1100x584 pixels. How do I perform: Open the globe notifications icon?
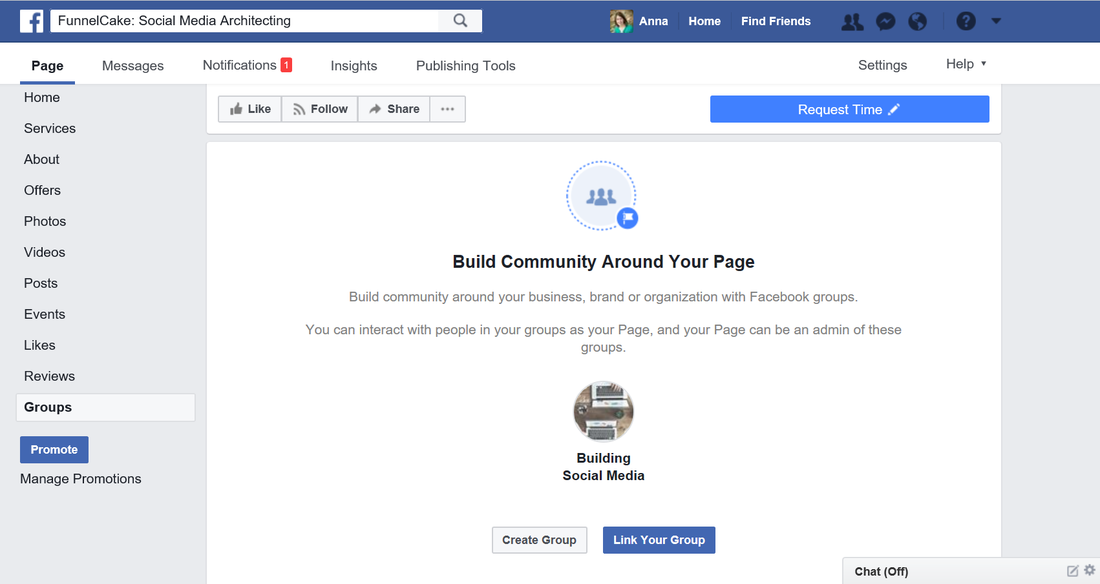click(x=917, y=22)
